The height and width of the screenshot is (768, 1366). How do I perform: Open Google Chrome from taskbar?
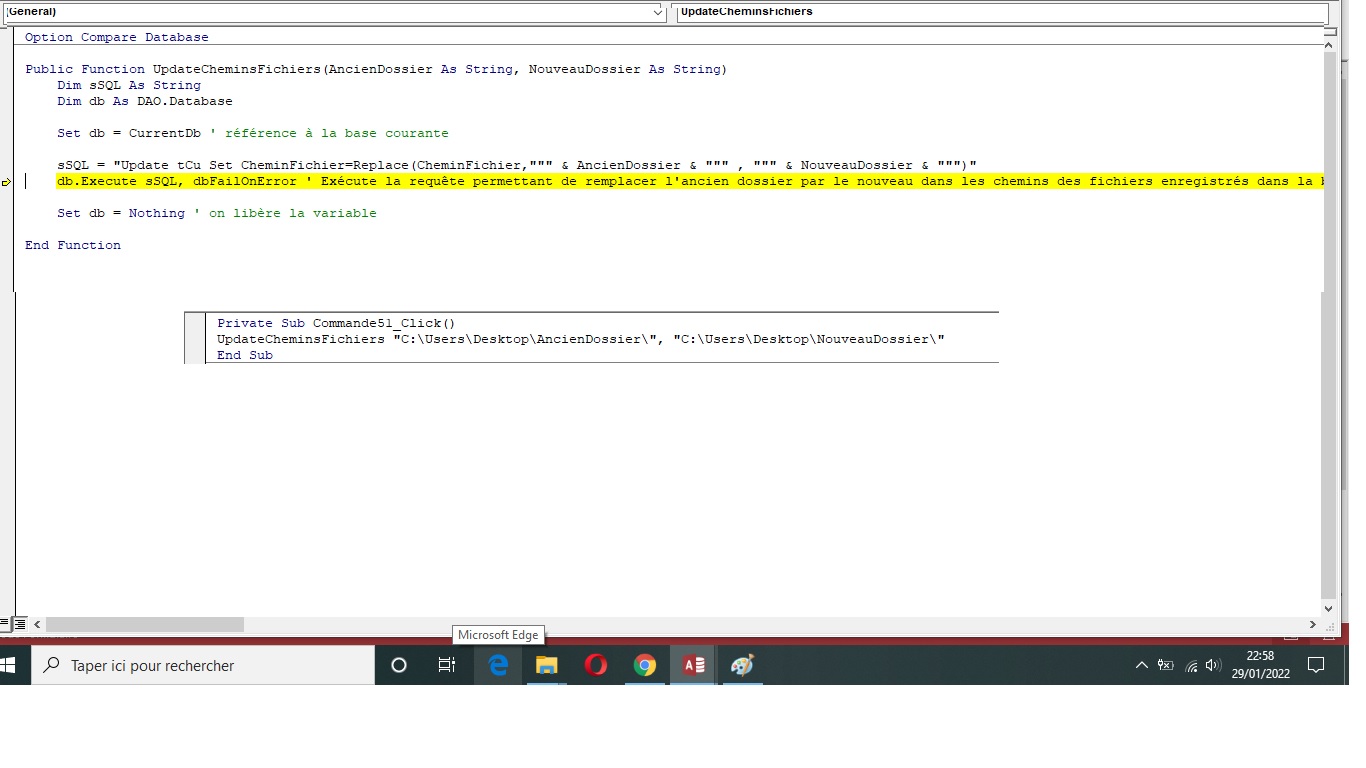point(645,665)
